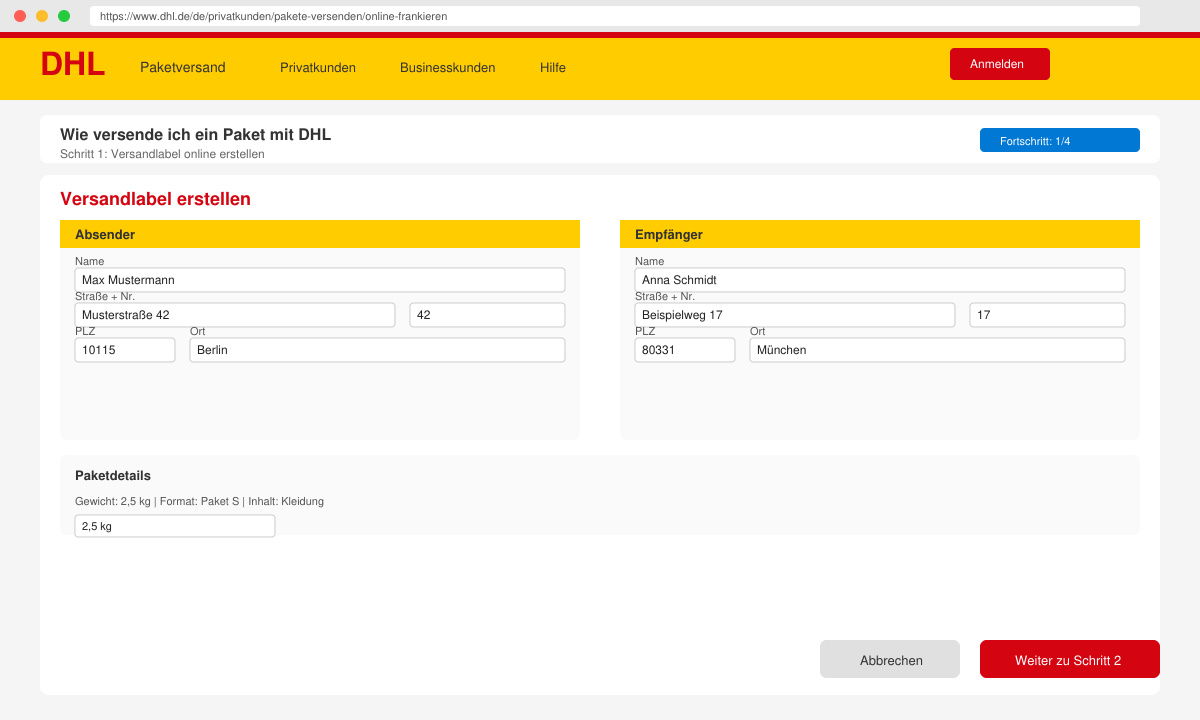
Task: Select the Empfänger house number field 17
Action: 1047,315
